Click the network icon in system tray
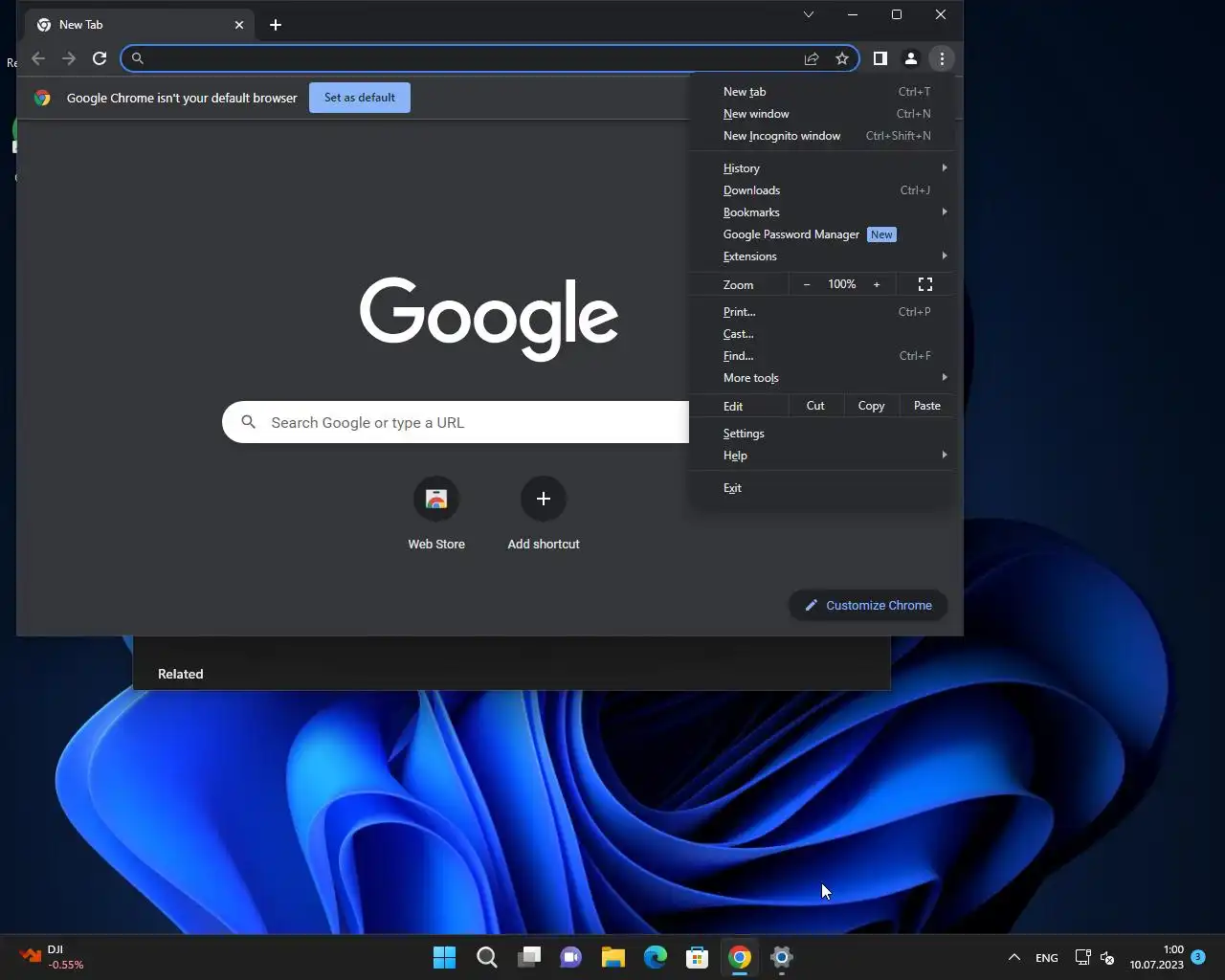 (1083, 957)
